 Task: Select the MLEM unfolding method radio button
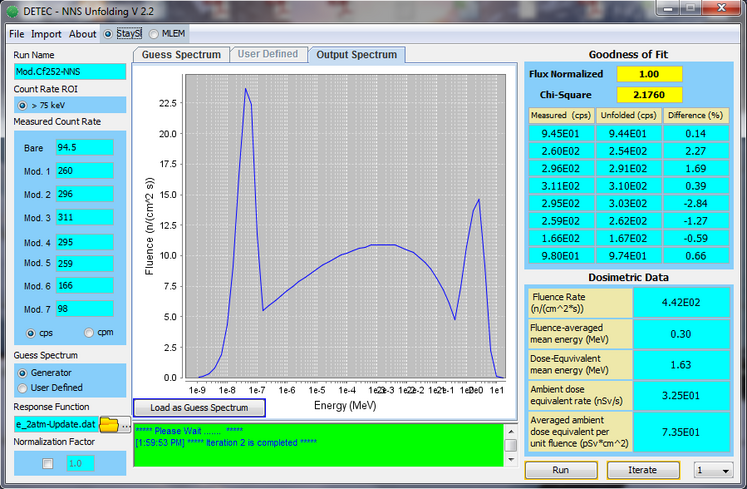pos(153,34)
